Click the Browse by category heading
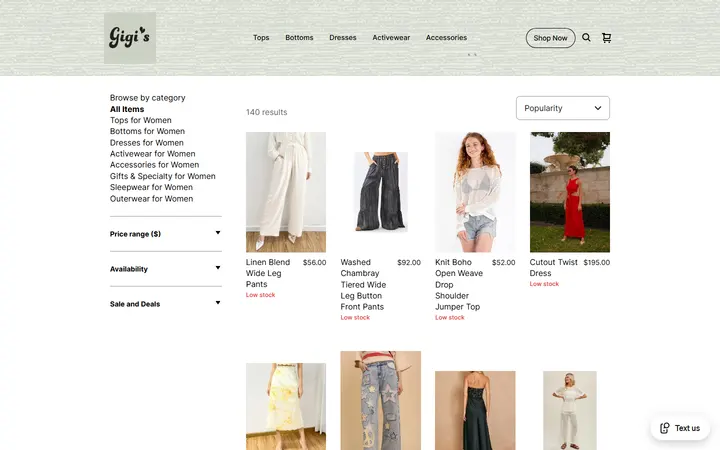Screen dimensions: 720x450 [147, 98]
